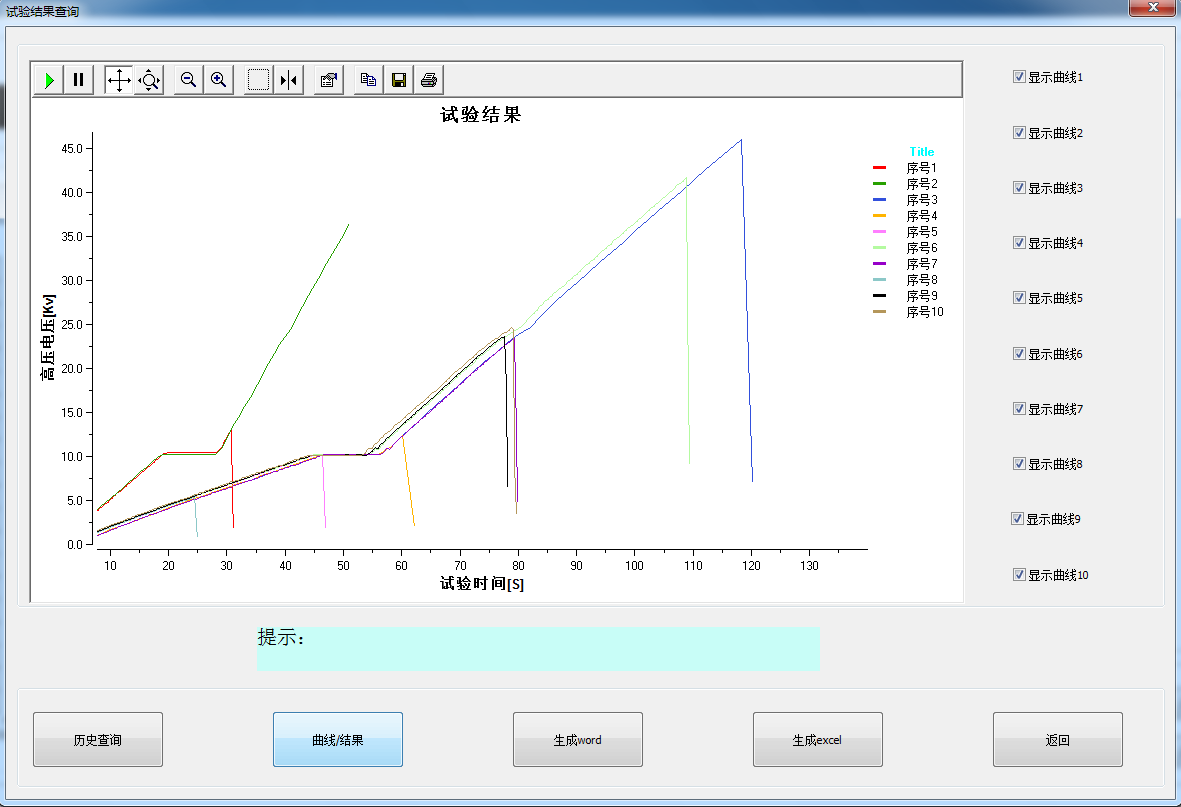The width and height of the screenshot is (1181, 807).
Task: Zoom out using the minus magnifier icon
Action: (x=189, y=80)
